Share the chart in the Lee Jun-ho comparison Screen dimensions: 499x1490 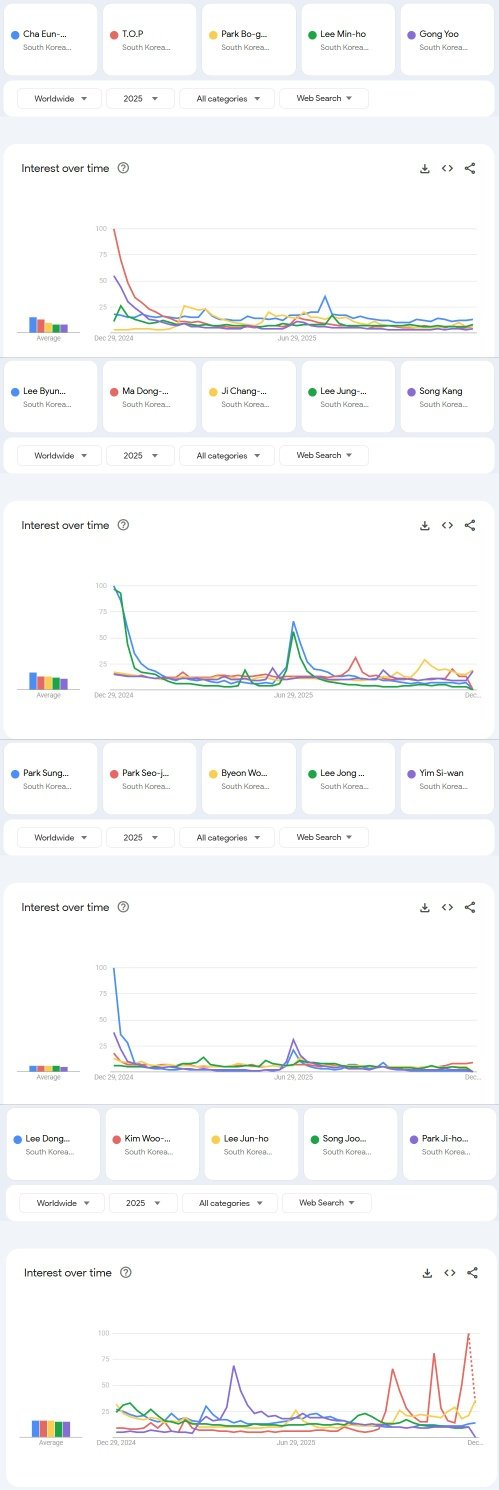pyautogui.click(x=473, y=1273)
